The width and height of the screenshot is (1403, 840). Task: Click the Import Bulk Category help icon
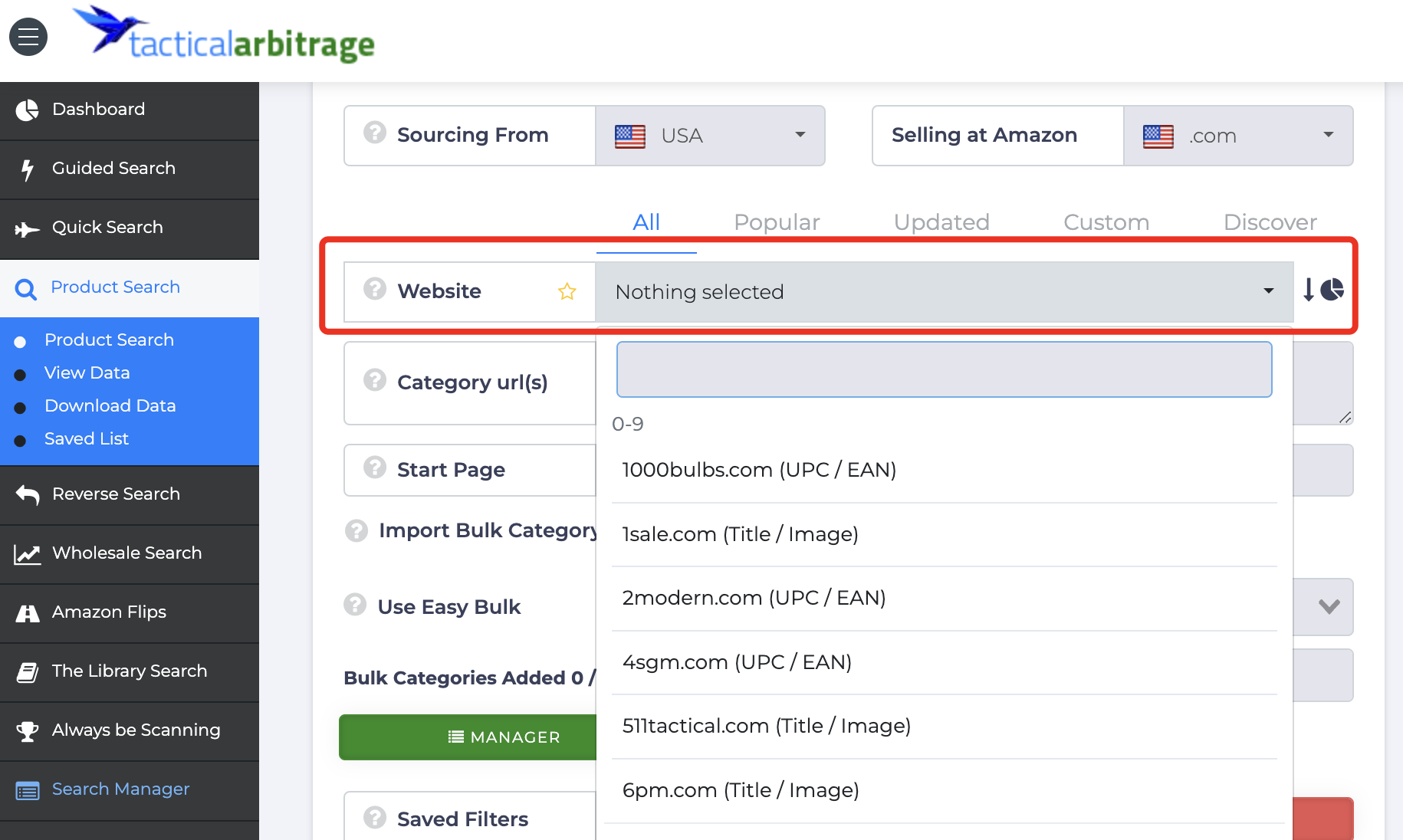pos(356,530)
